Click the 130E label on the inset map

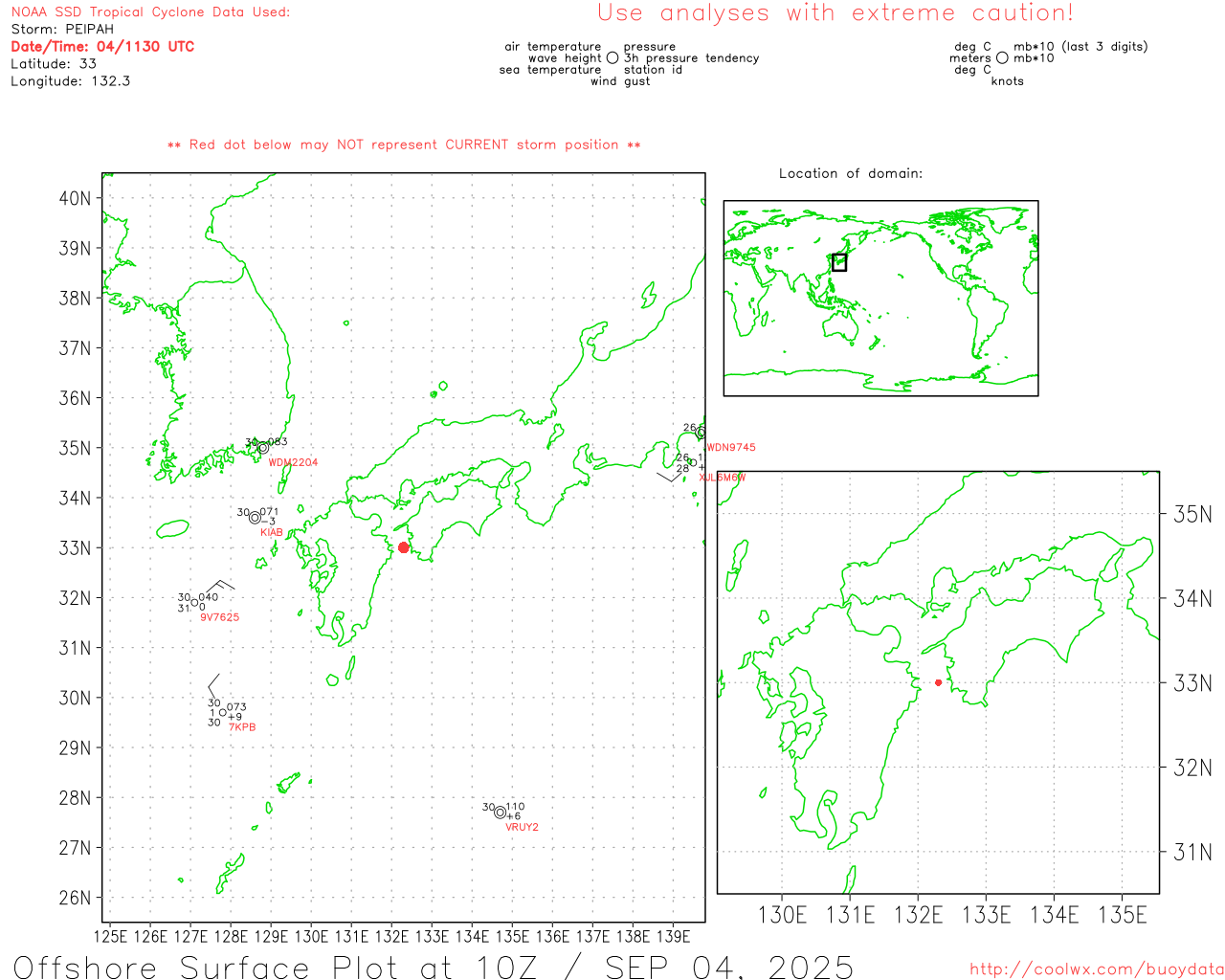click(x=783, y=916)
